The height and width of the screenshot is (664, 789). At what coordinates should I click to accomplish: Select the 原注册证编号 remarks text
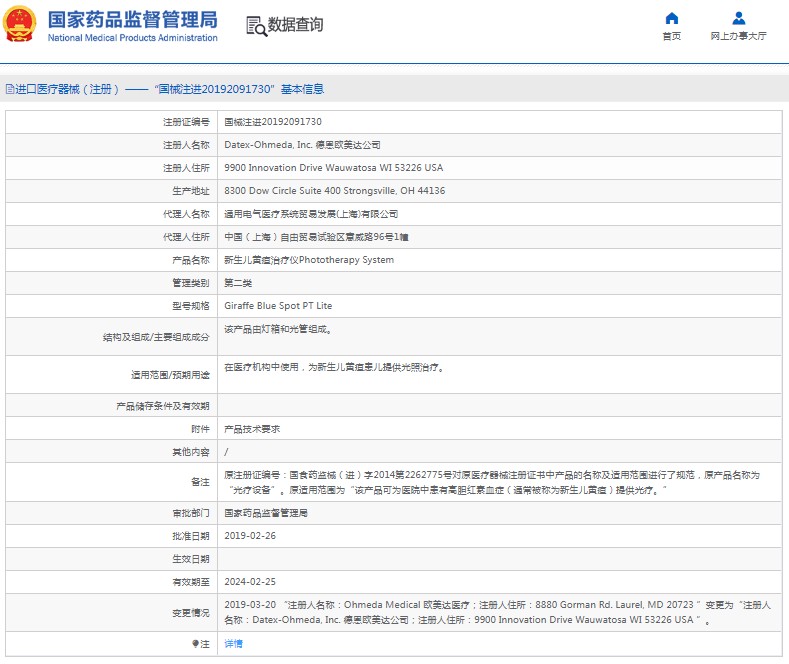coord(492,482)
